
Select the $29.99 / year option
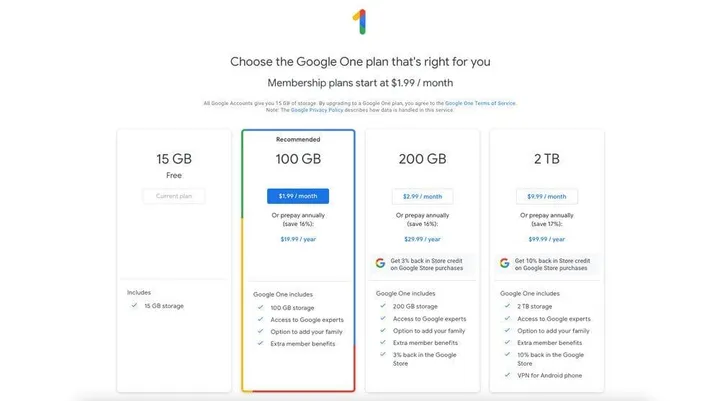pos(422,240)
